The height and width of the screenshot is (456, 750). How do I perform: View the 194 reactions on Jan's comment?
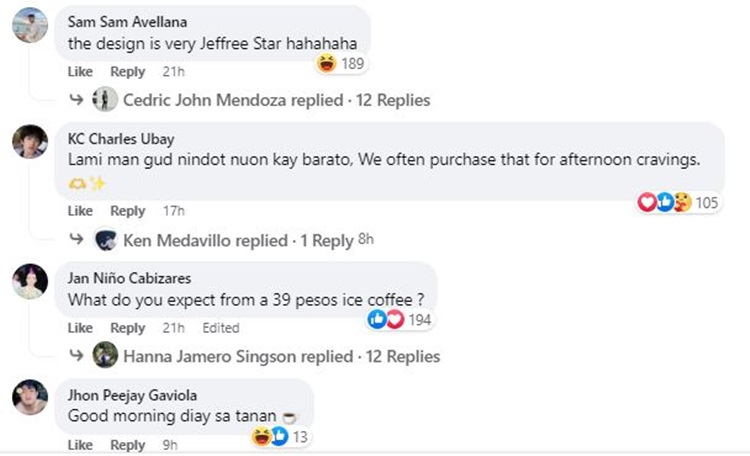[398, 319]
